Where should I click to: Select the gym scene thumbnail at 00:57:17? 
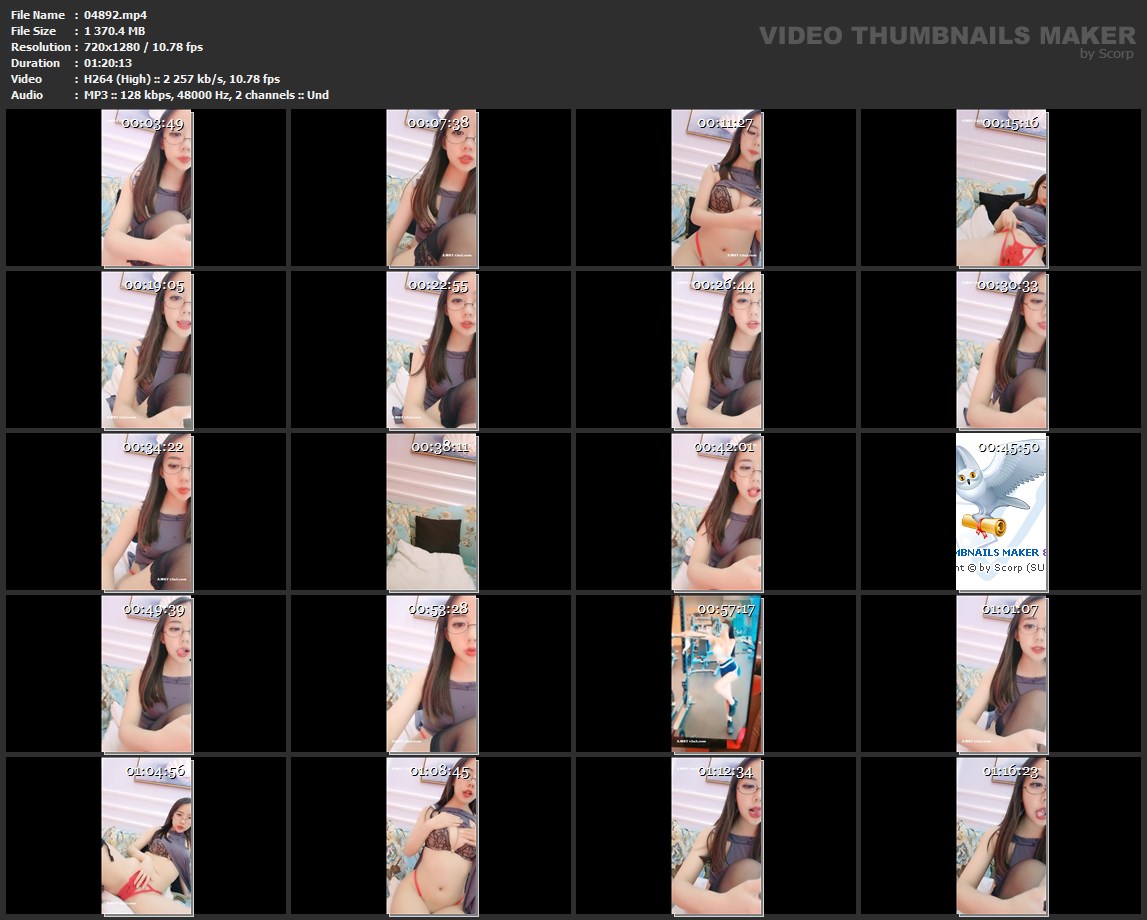click(x=716, y=675)
